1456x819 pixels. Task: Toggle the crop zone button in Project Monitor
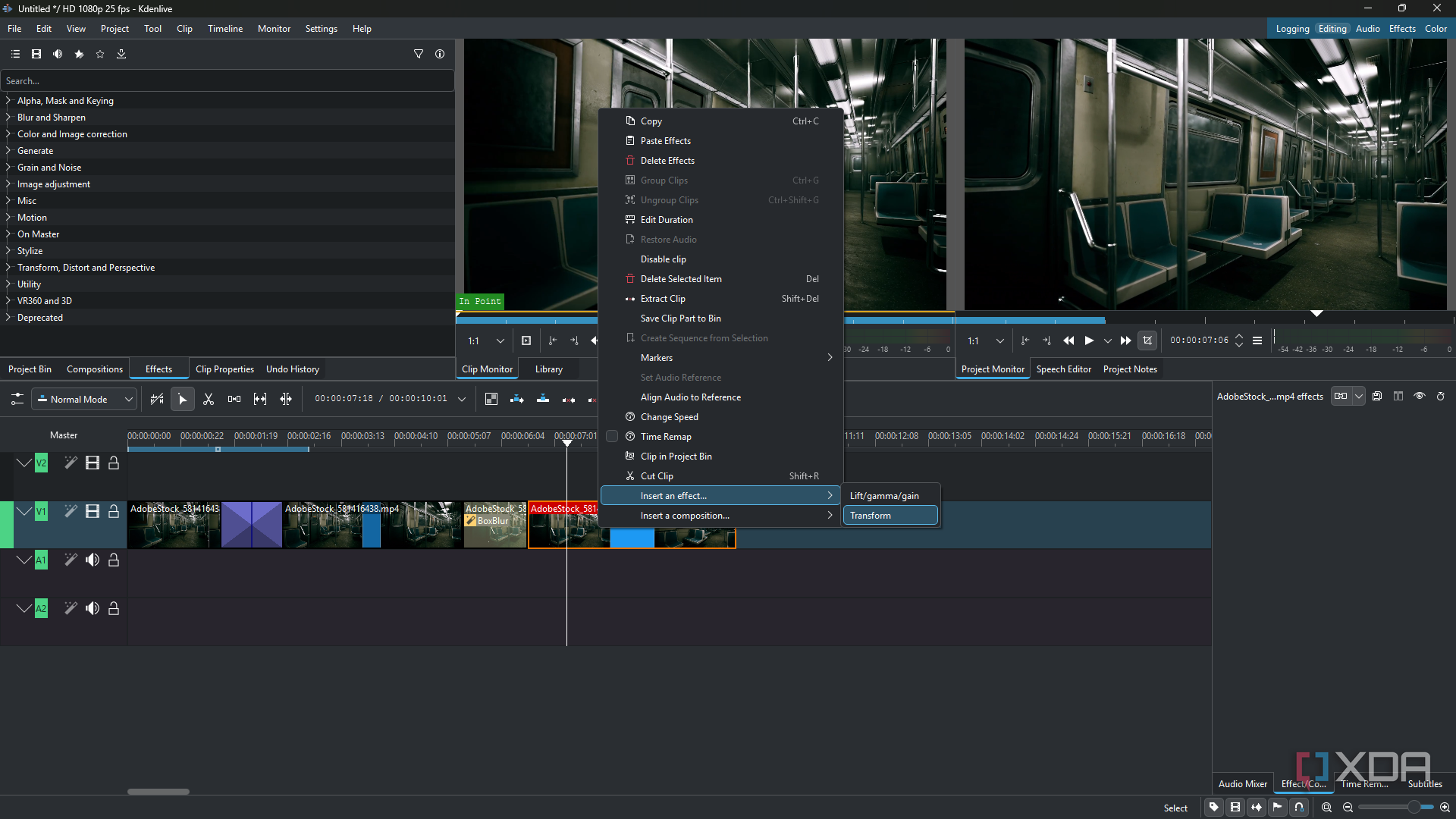coord(1147,341)
